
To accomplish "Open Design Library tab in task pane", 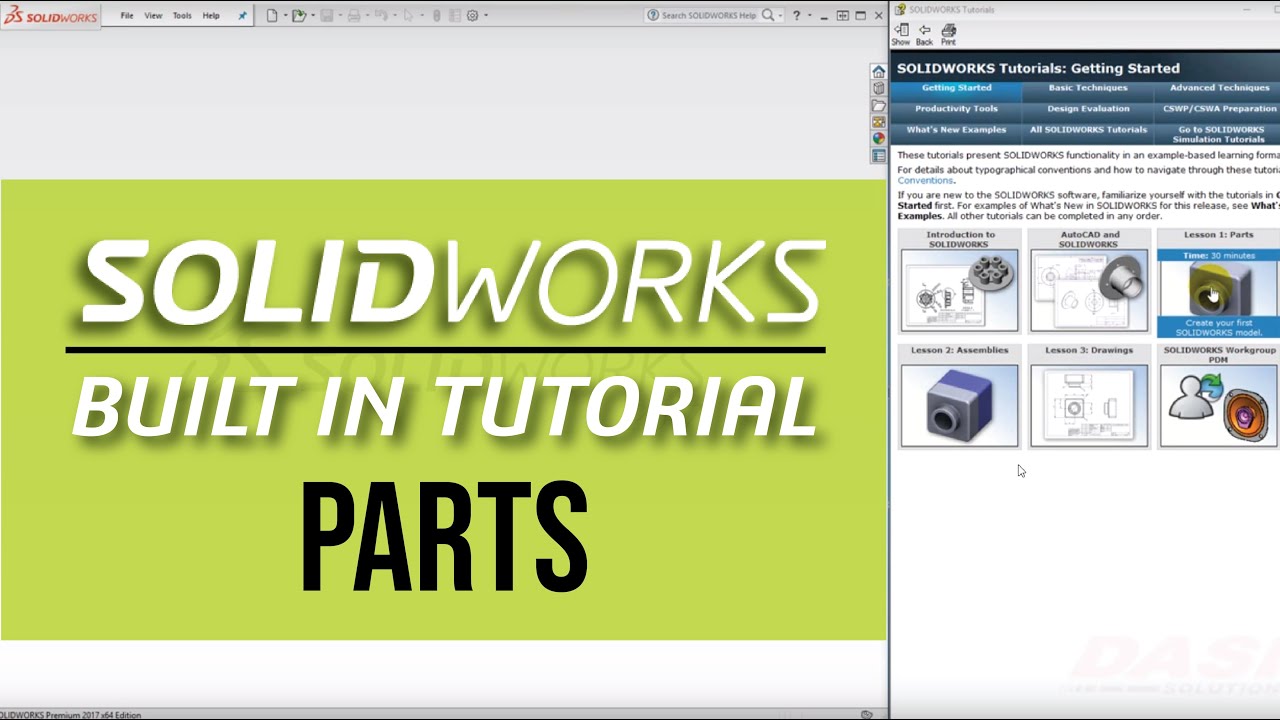I will [878, 89].
